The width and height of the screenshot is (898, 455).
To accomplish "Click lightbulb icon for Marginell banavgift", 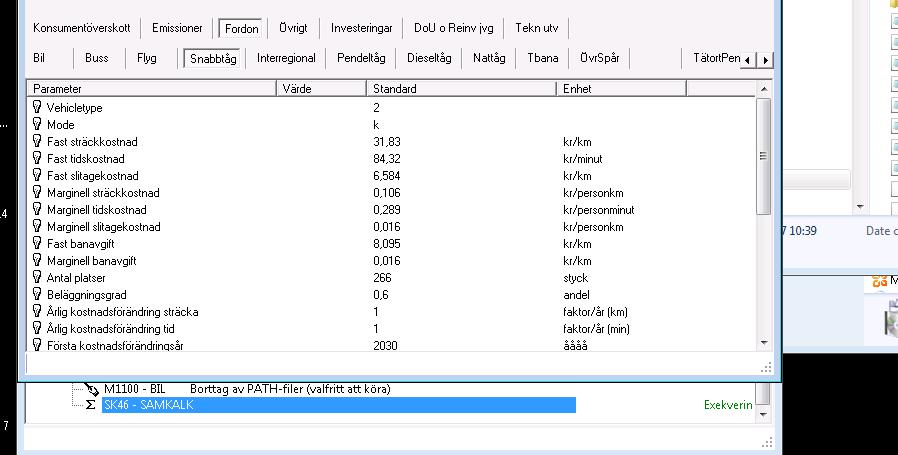I will pos(37,260).
